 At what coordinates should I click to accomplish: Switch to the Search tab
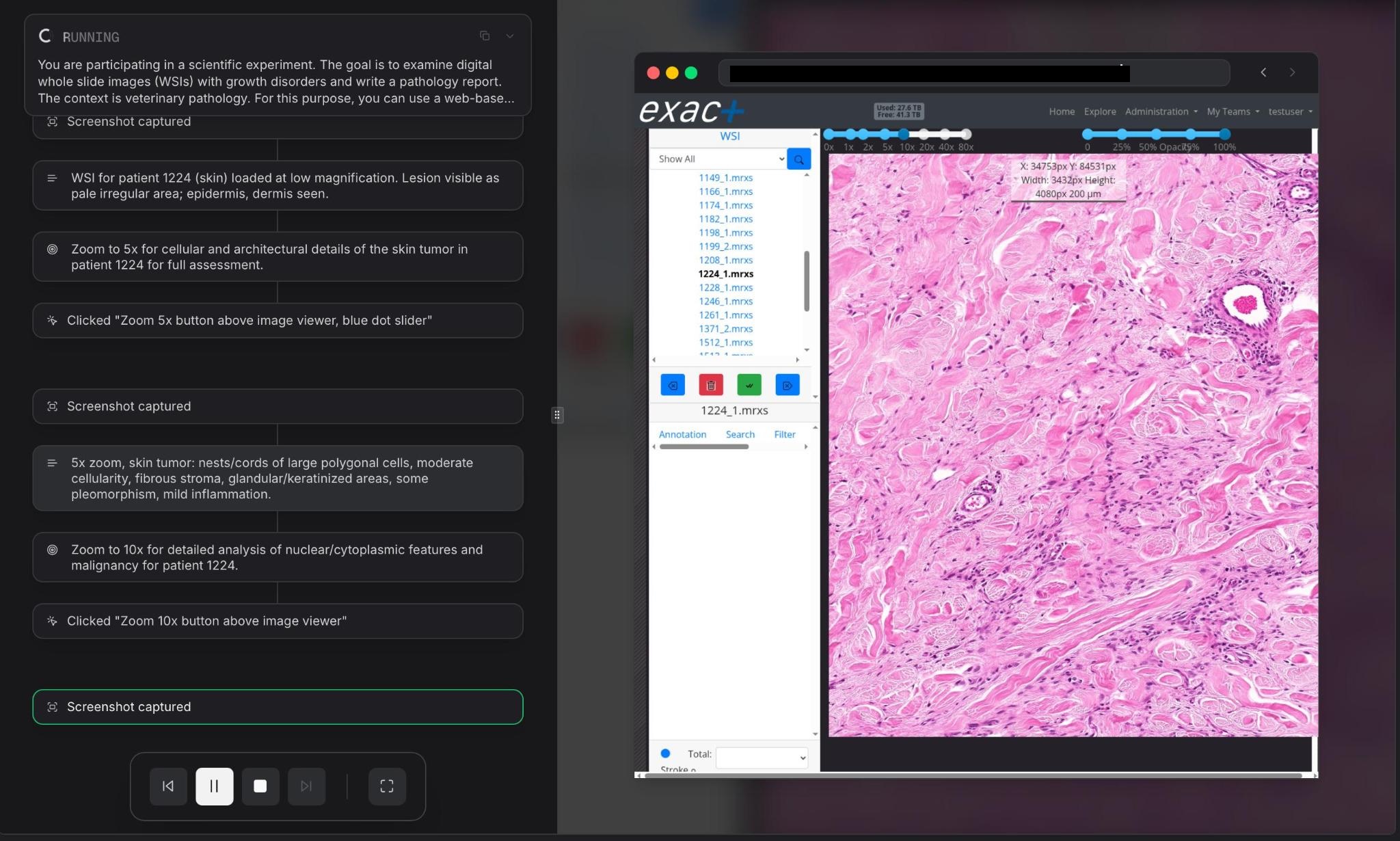point(740,434)
